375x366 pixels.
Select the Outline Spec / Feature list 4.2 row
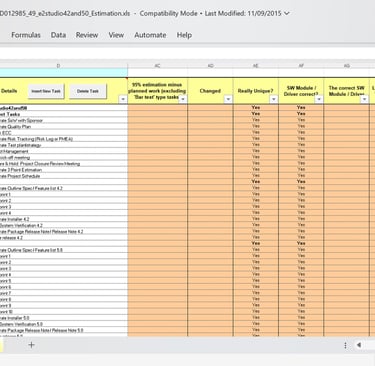(63, 188)
